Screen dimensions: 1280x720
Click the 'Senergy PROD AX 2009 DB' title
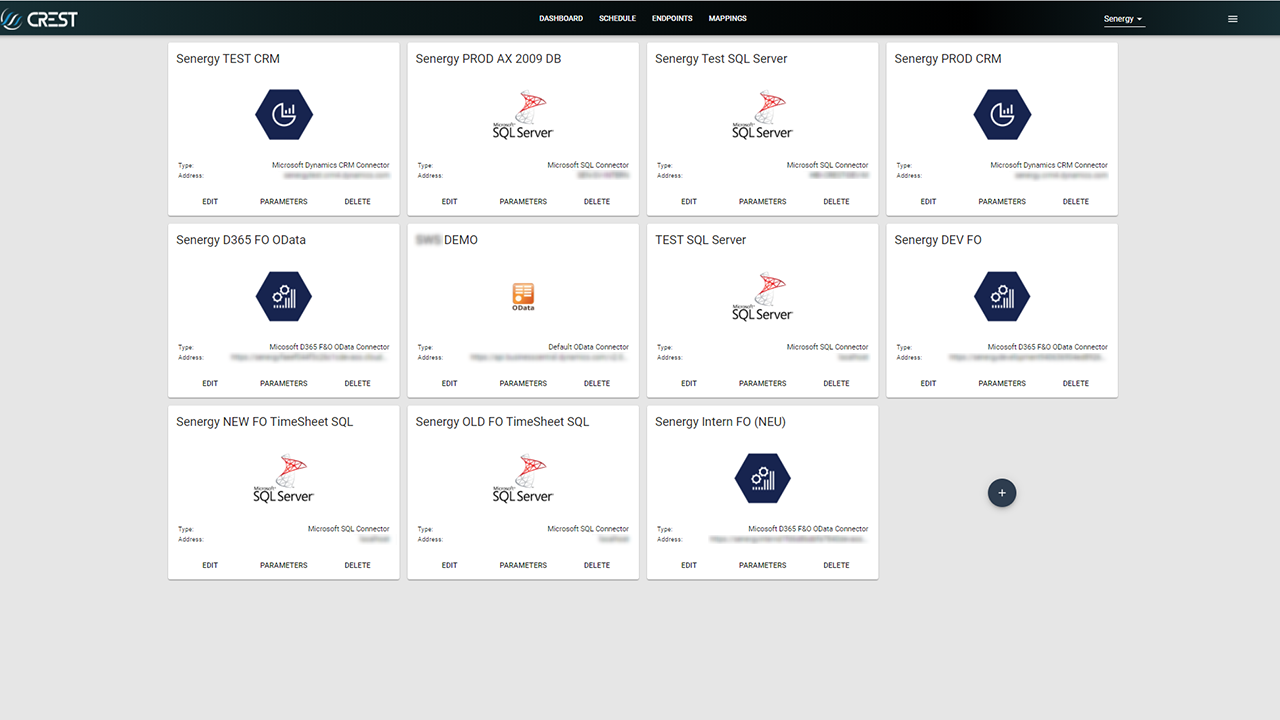point(488,59)
